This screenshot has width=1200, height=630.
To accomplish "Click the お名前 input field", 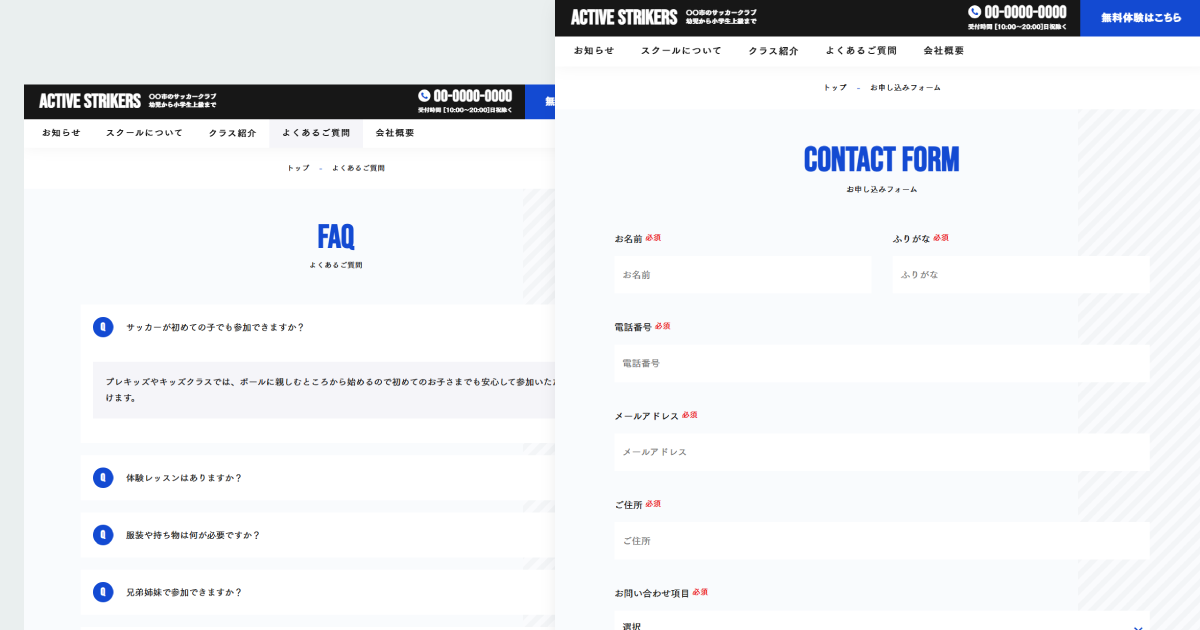I will [742, 273].
